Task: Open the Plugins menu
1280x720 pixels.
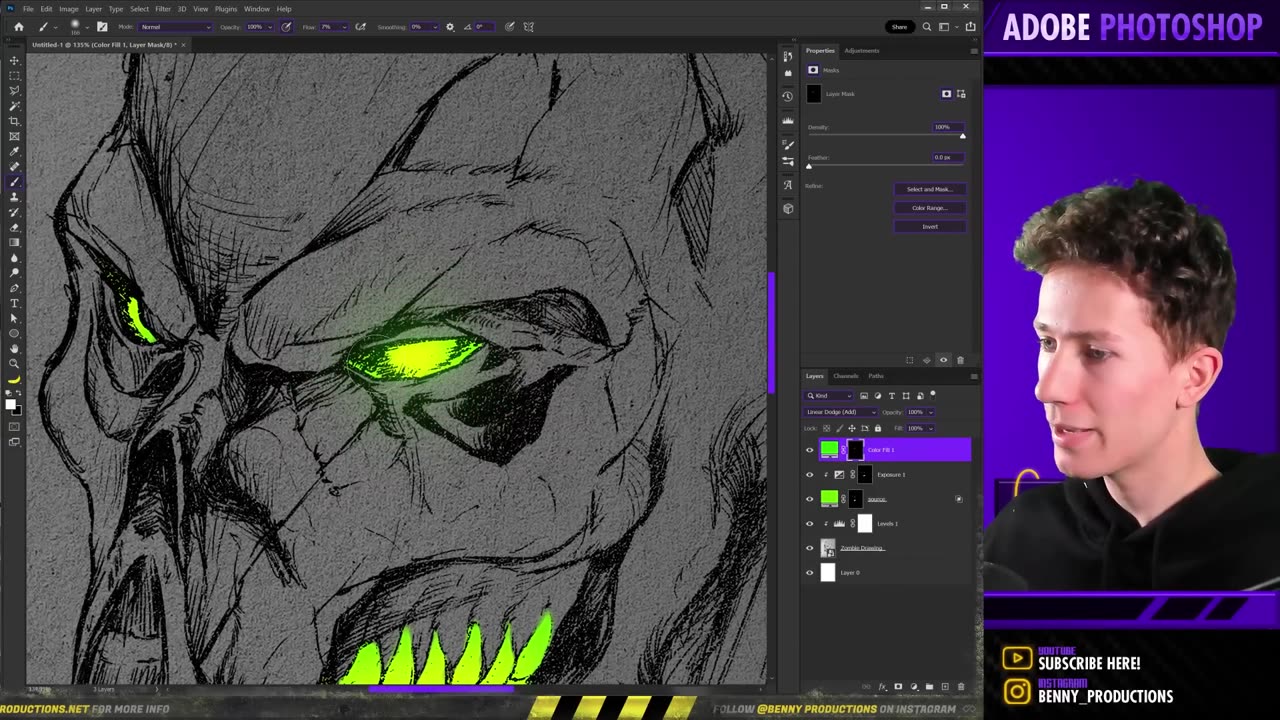Action: pyautogui.click(x=226, y=9)
